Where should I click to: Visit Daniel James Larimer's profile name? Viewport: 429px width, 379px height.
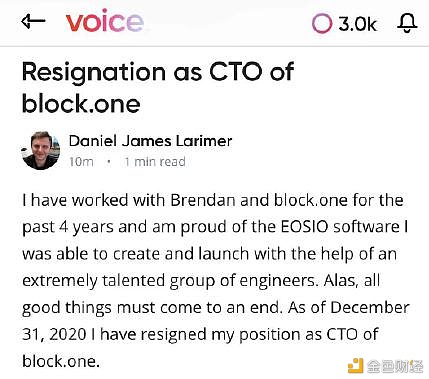[x=150, y=141]
